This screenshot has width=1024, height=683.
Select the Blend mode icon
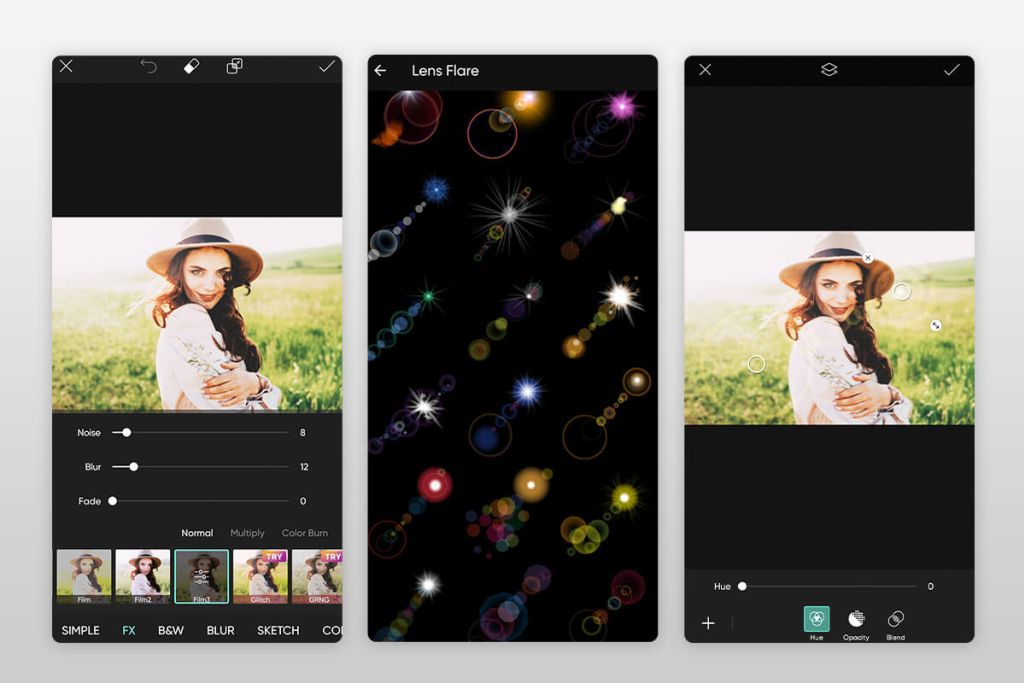895,621
